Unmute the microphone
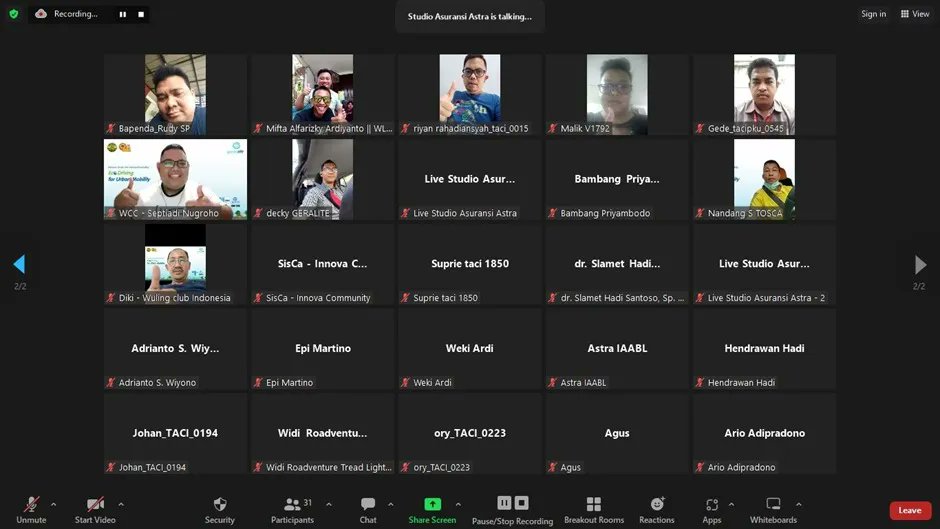 pyautogui.click(x=31, y=510)
